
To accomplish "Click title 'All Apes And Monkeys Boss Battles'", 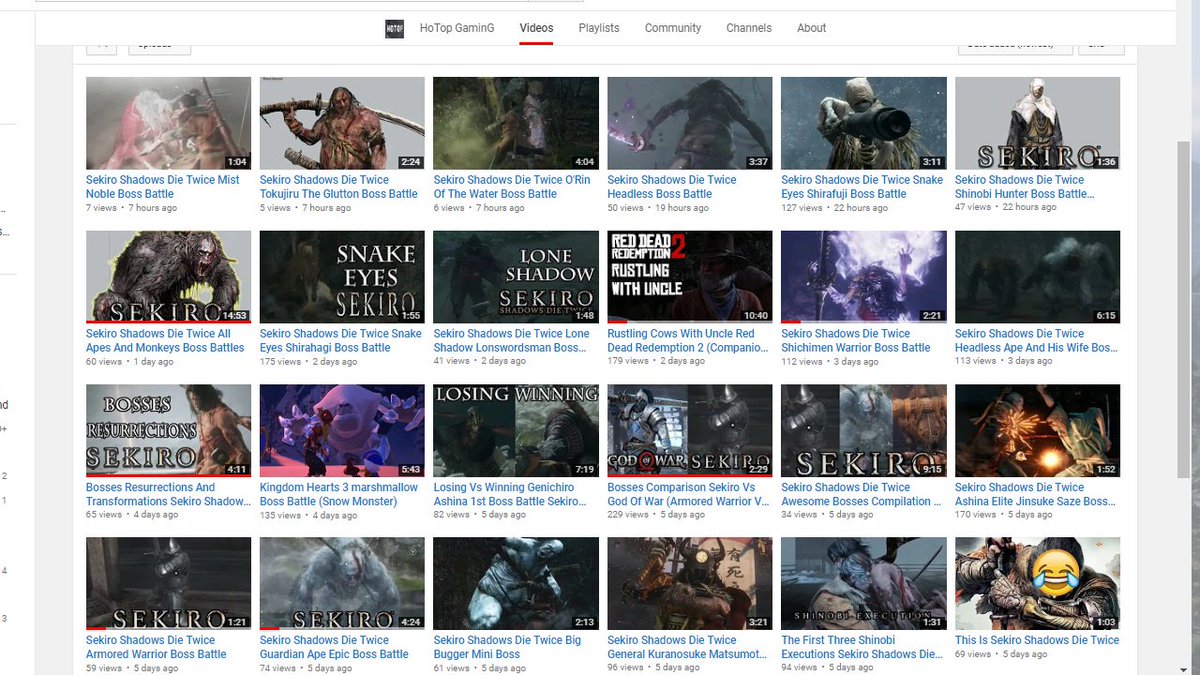I will point(165,341).
